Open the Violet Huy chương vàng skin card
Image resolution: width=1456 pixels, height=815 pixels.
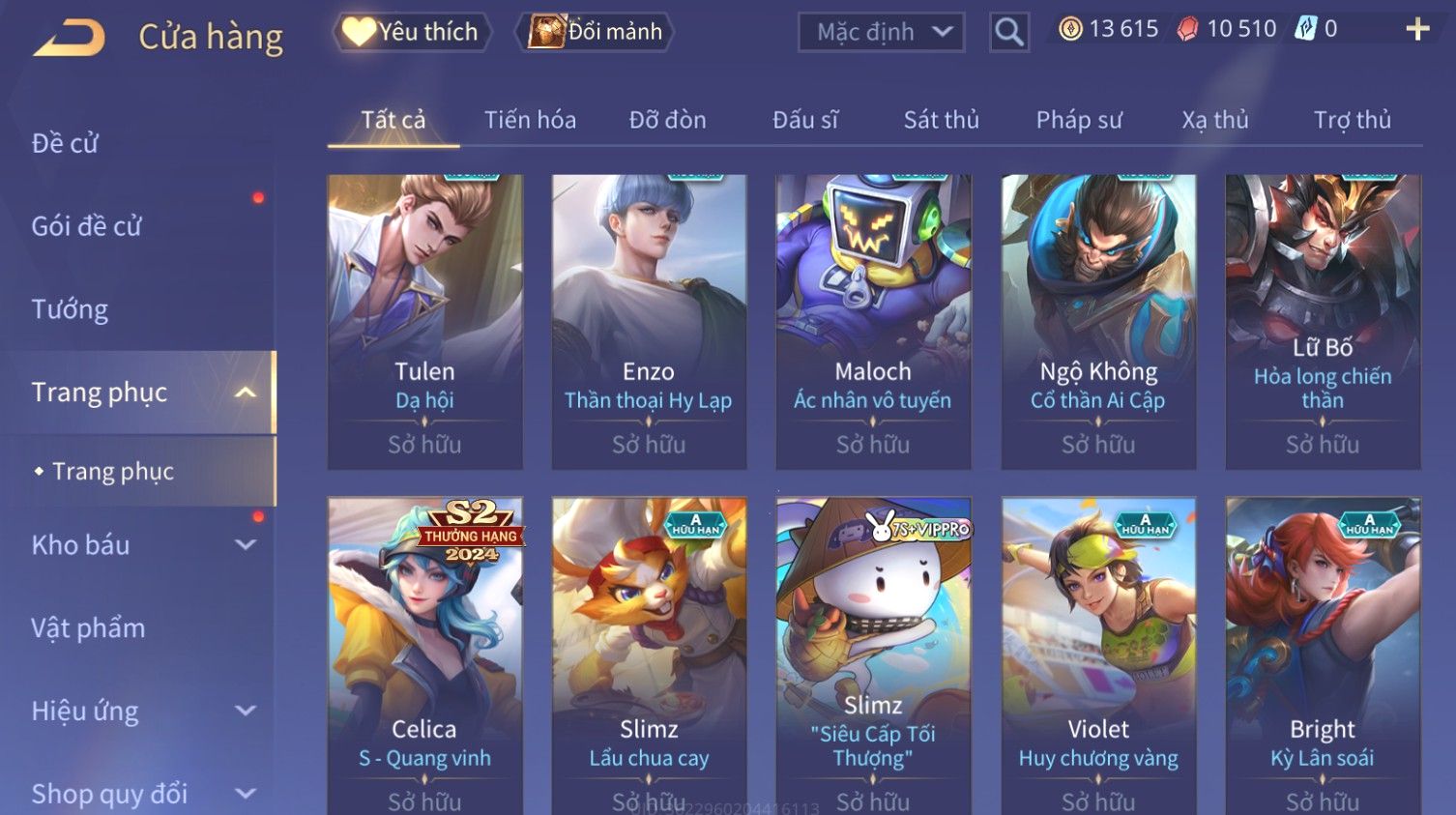click(1098, 655)
